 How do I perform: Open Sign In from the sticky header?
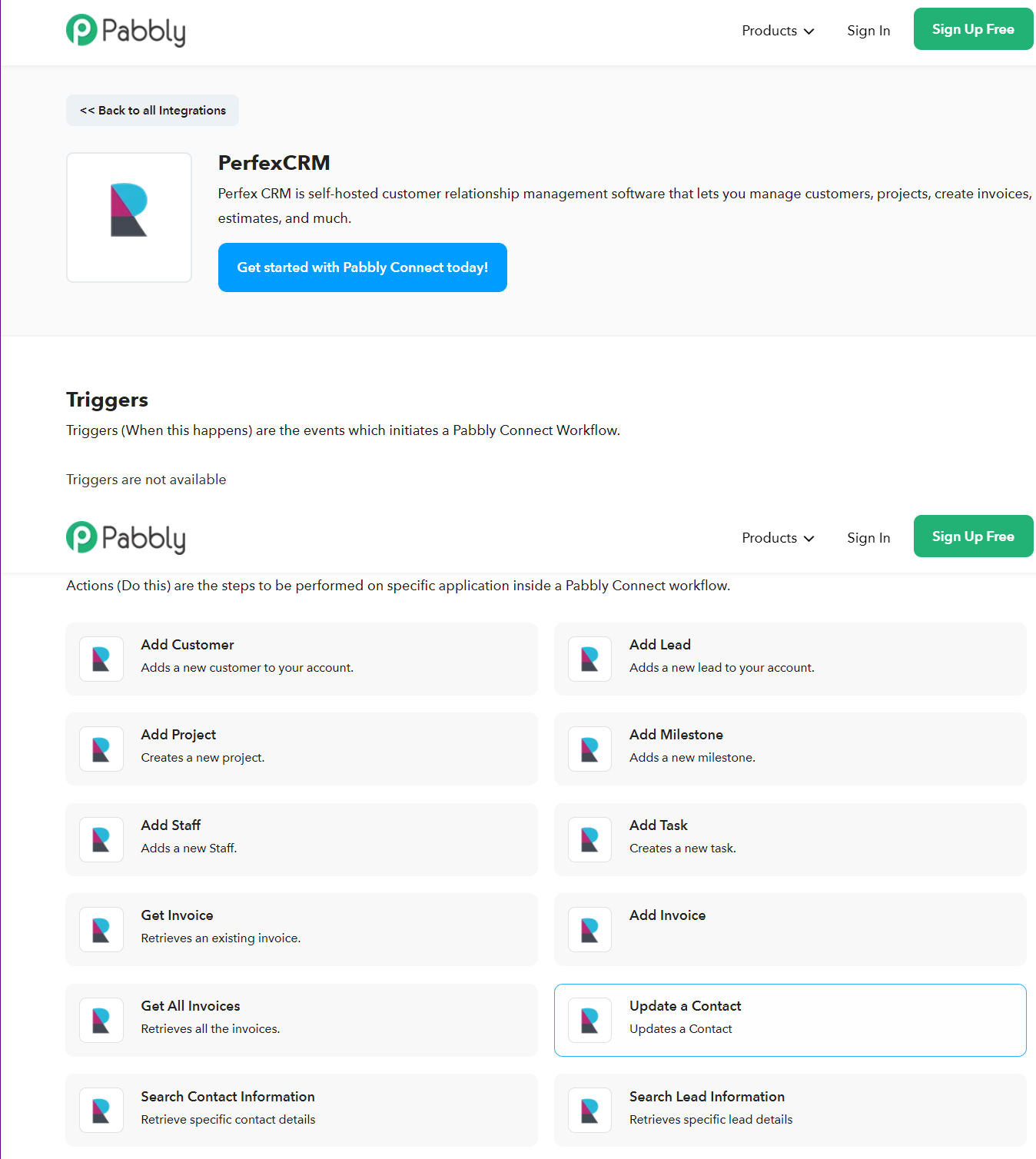click(x=868, y=538)
